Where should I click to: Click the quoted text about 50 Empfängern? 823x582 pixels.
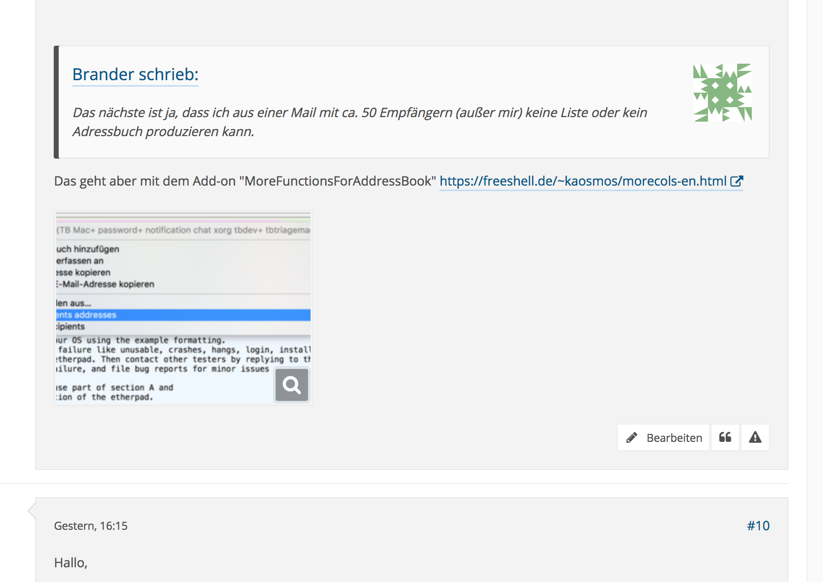(360, 122)
